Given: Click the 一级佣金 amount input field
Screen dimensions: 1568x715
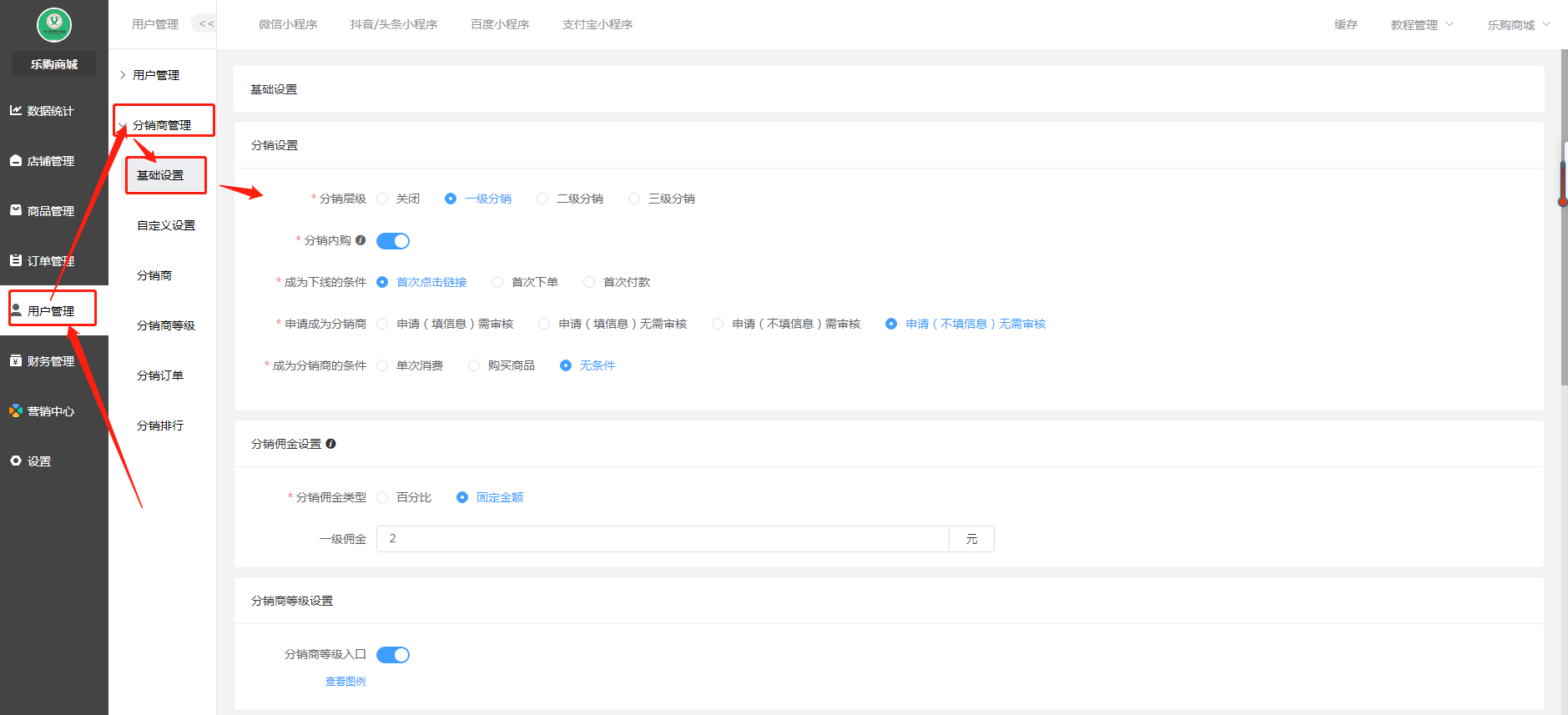Looking at the screenshot, I should pyautogui.click(x=663, y=539).
